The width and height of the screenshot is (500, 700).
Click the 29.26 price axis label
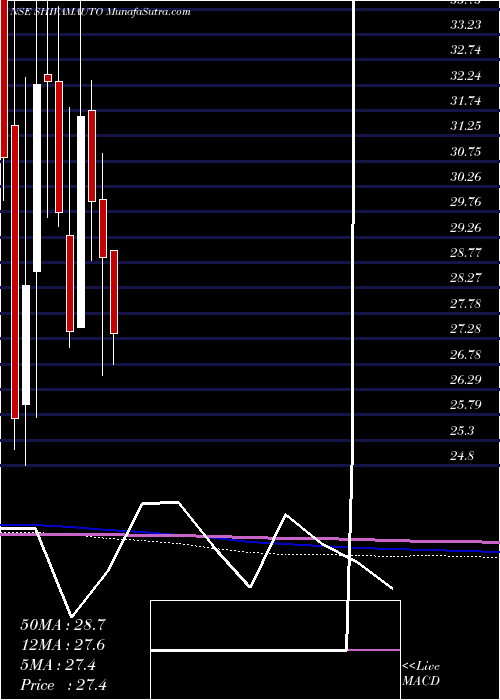coord(465,228)
